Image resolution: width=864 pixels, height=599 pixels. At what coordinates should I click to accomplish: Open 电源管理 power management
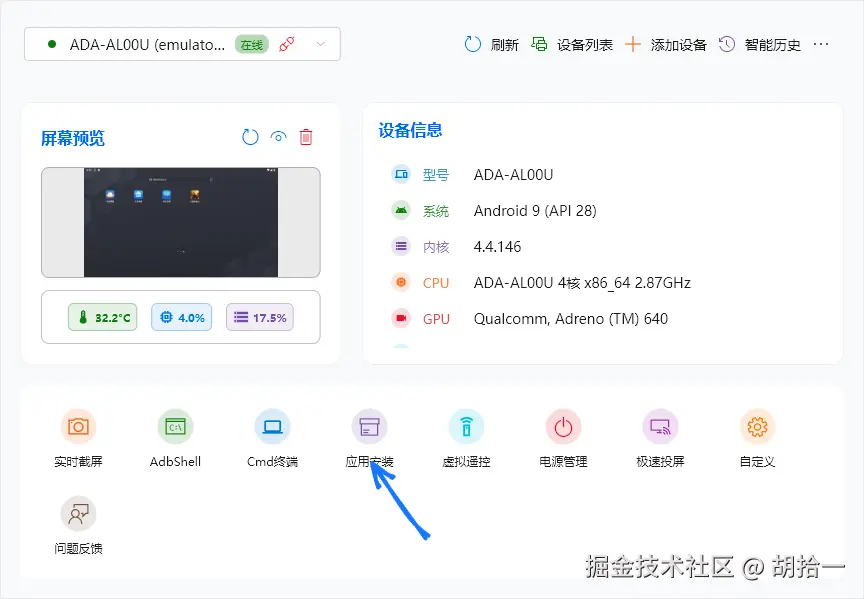point(563,438)
